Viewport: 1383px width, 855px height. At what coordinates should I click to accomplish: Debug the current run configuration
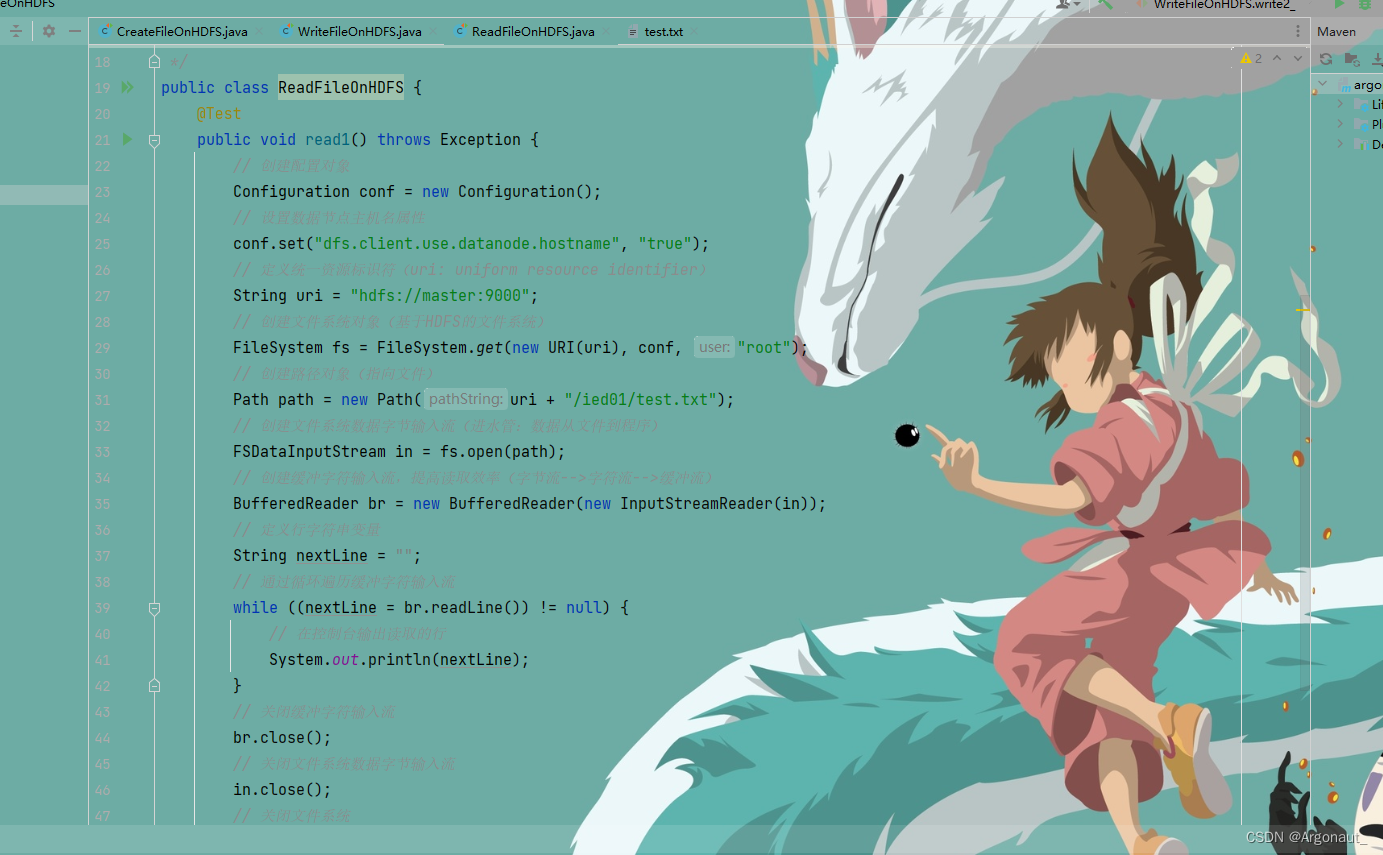point(1365,5)
